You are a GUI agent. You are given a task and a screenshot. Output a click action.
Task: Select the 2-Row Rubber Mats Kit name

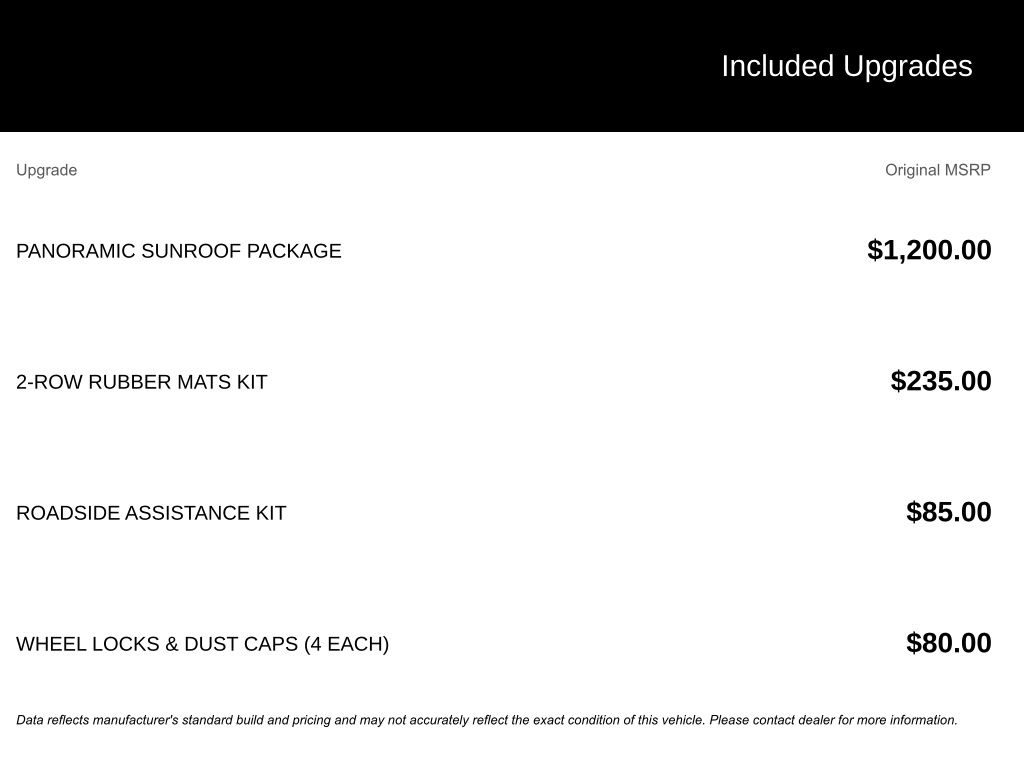[x=141, y=382]
